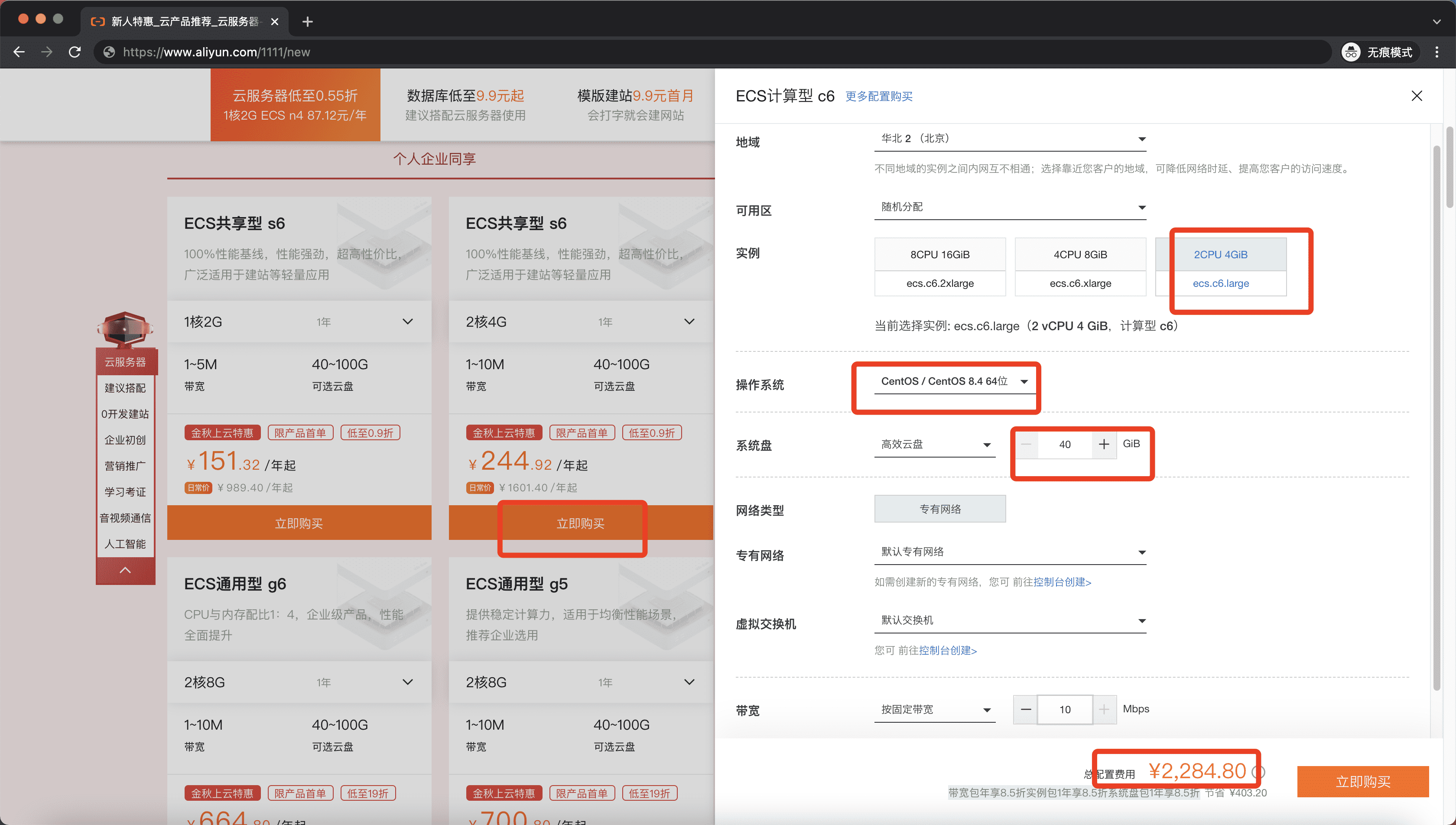This screenshot has width=1456, height=825.
Task: Select the 4CPU 8GiB instance option
Action: coord(1080,254)
